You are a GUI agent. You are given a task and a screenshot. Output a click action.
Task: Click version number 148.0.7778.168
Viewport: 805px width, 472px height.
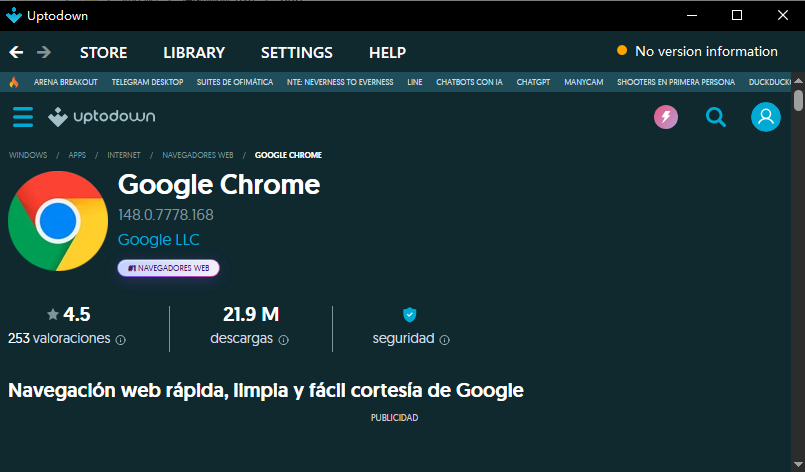pyautogui.click(x=166, y=215)
